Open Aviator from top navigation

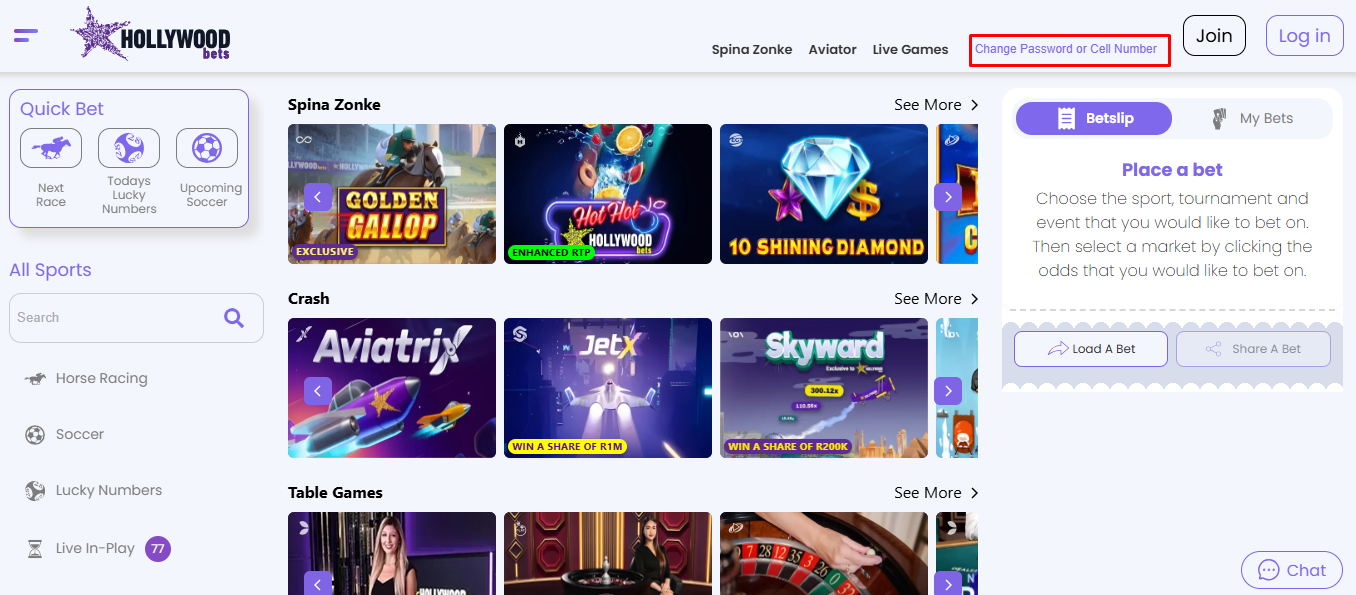[x=832, y=49]
